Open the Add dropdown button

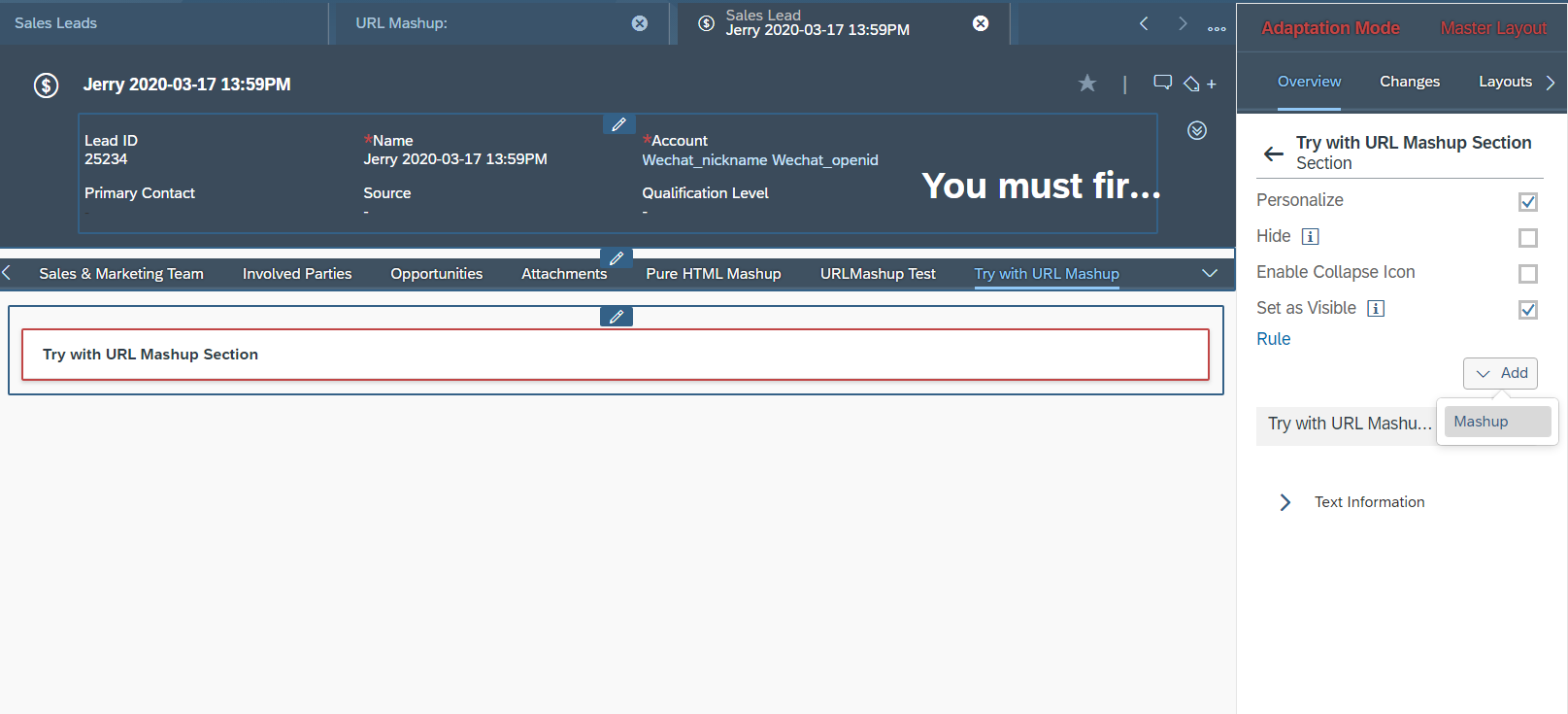point(1500,373)
